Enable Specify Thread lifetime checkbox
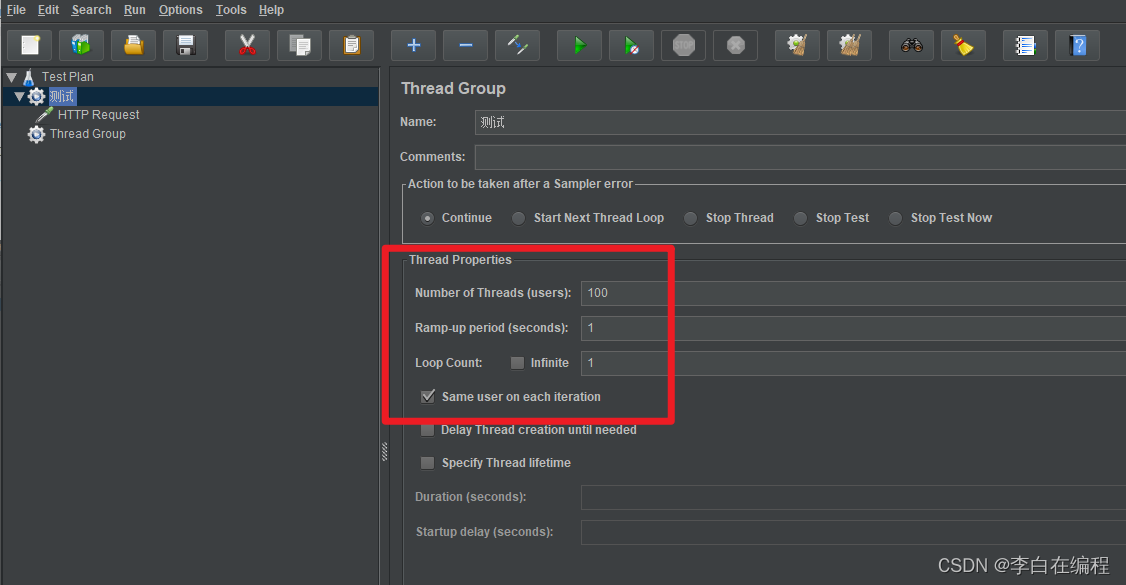This screenshot has width=1126, height=585. (x=427, y=463)
